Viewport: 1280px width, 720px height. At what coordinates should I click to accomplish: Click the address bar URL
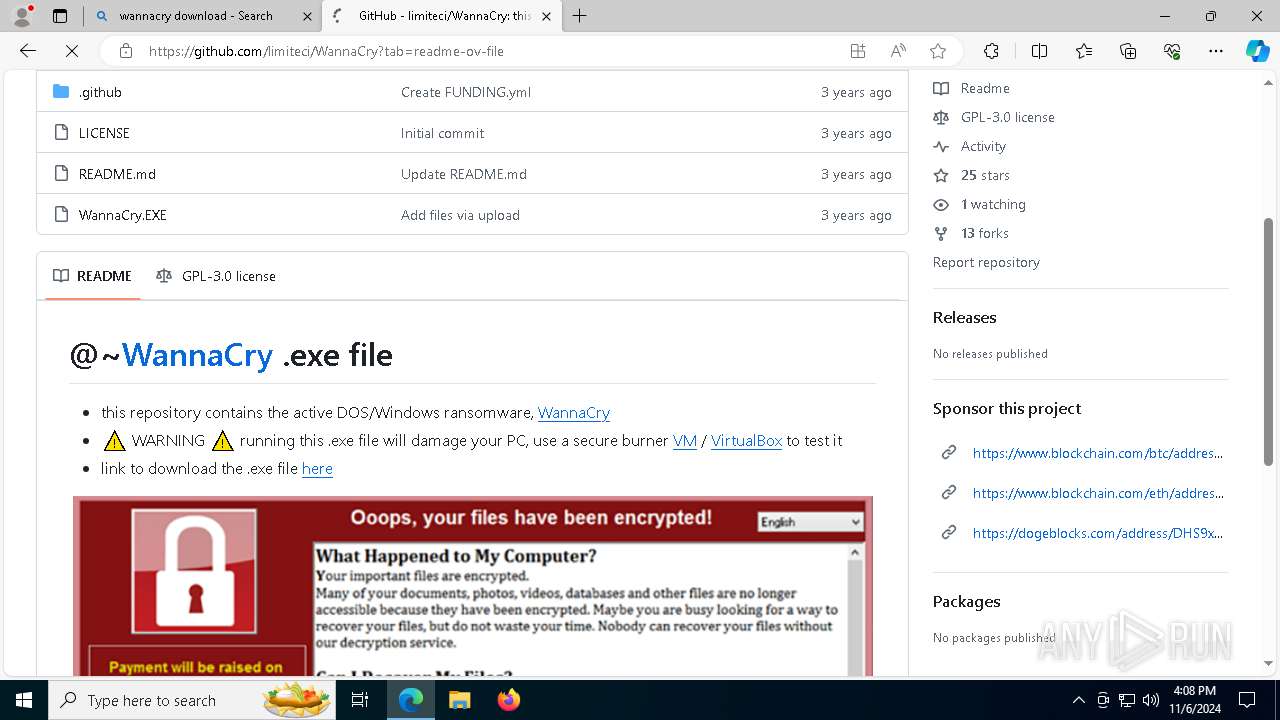(x=326, y=51)
